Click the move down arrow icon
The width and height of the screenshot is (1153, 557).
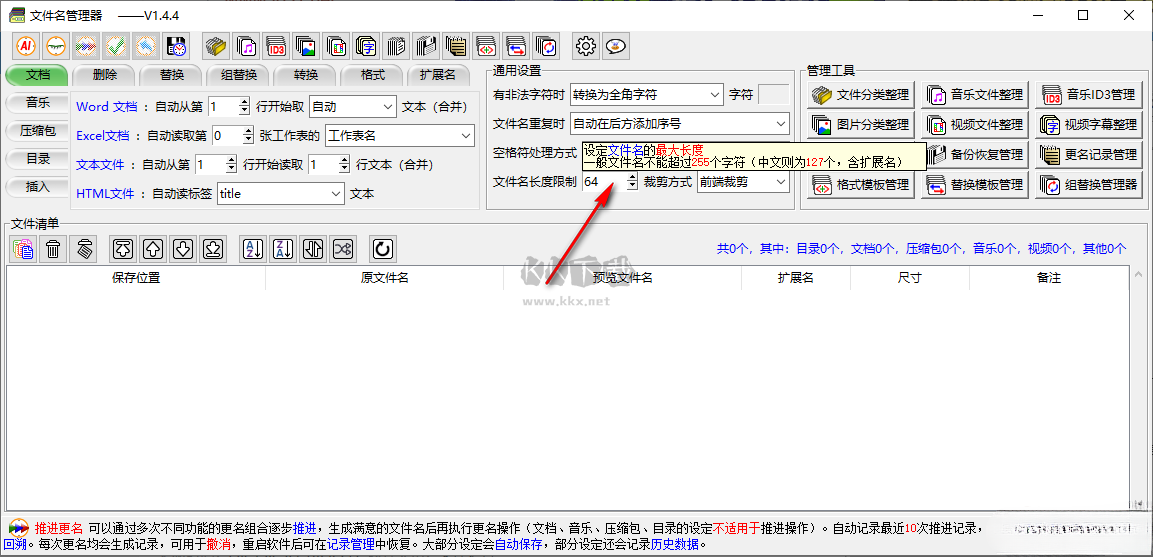[183, 249]
